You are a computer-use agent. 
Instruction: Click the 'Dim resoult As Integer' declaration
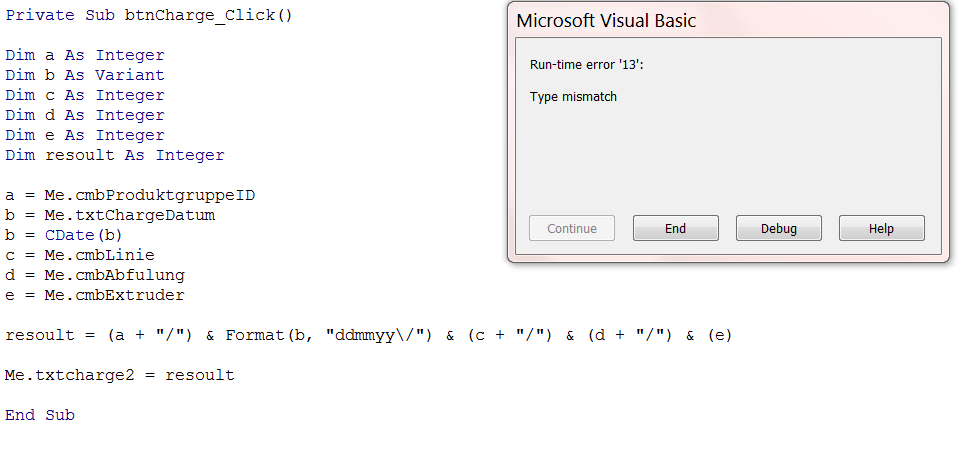[x=115, y=155]
